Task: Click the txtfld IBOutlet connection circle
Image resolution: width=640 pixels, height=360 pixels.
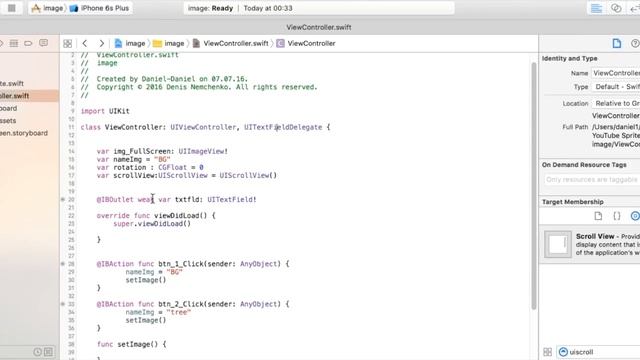Action: [x=62, y=200]
